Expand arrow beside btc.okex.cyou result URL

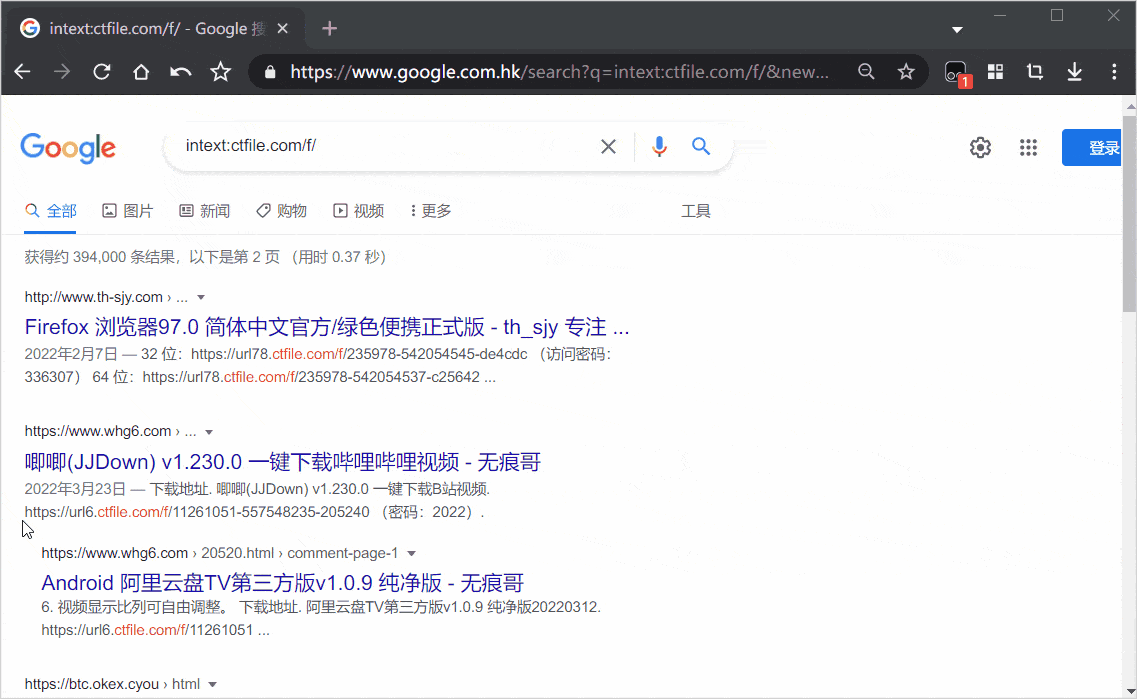[213, 685]
